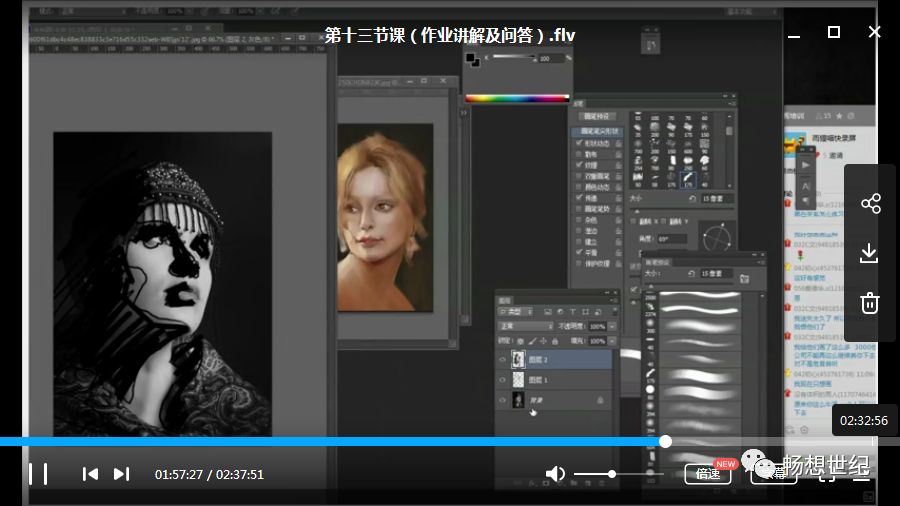Click the brush angle input field

point(672,239)
